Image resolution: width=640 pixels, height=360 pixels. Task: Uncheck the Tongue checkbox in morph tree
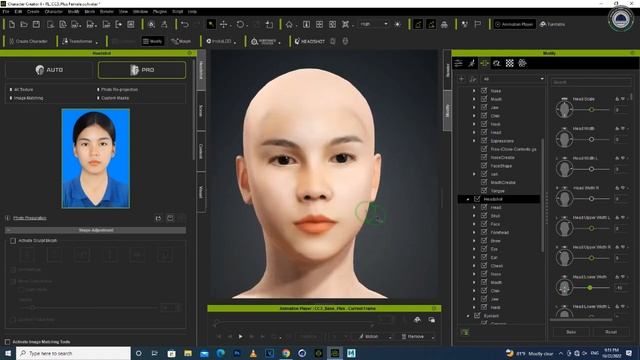coord(484,191)
